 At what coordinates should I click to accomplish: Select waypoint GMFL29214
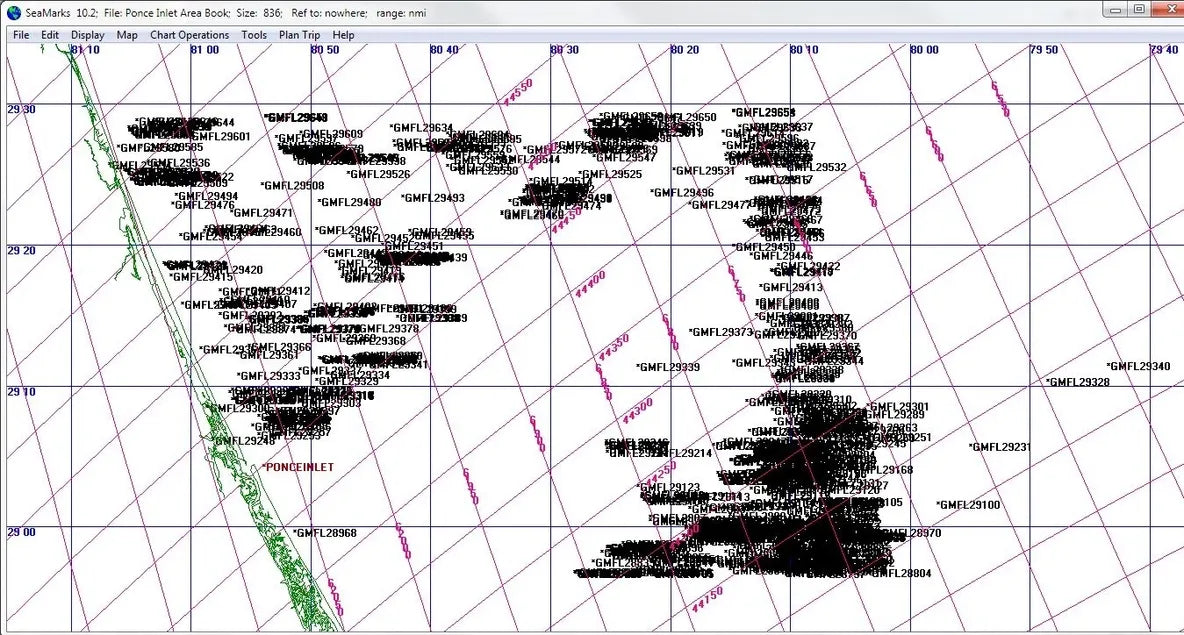684,453
